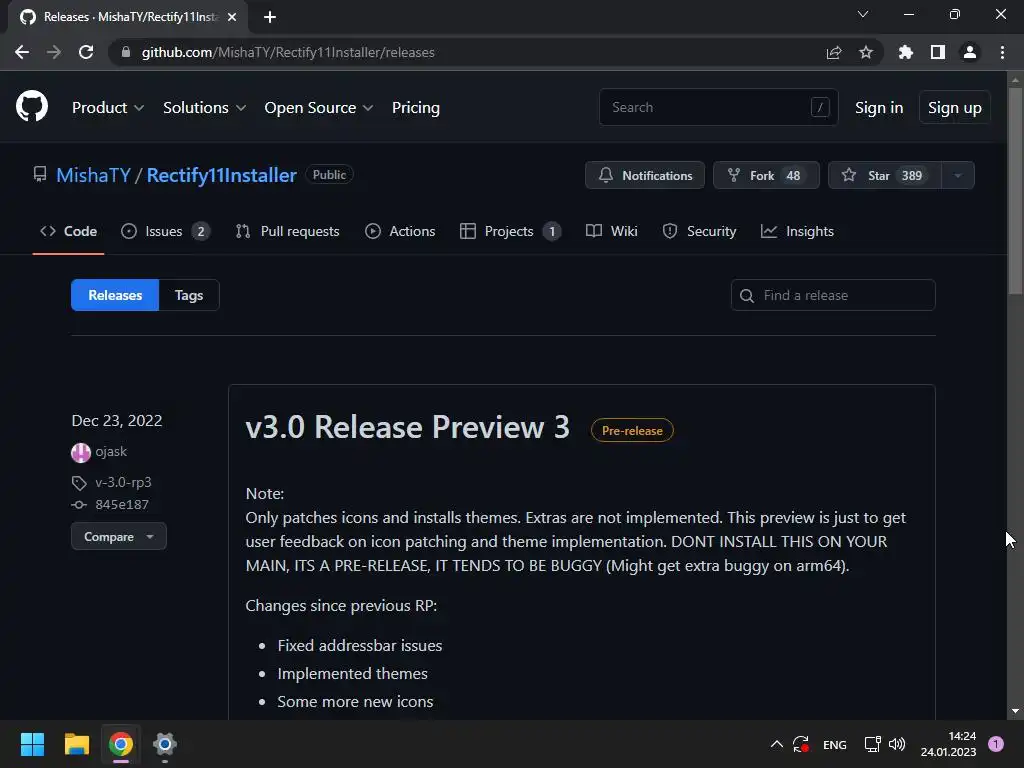Expand the Product menu
The height and width of the screenshot is (768, 1024).
point(108,108)
